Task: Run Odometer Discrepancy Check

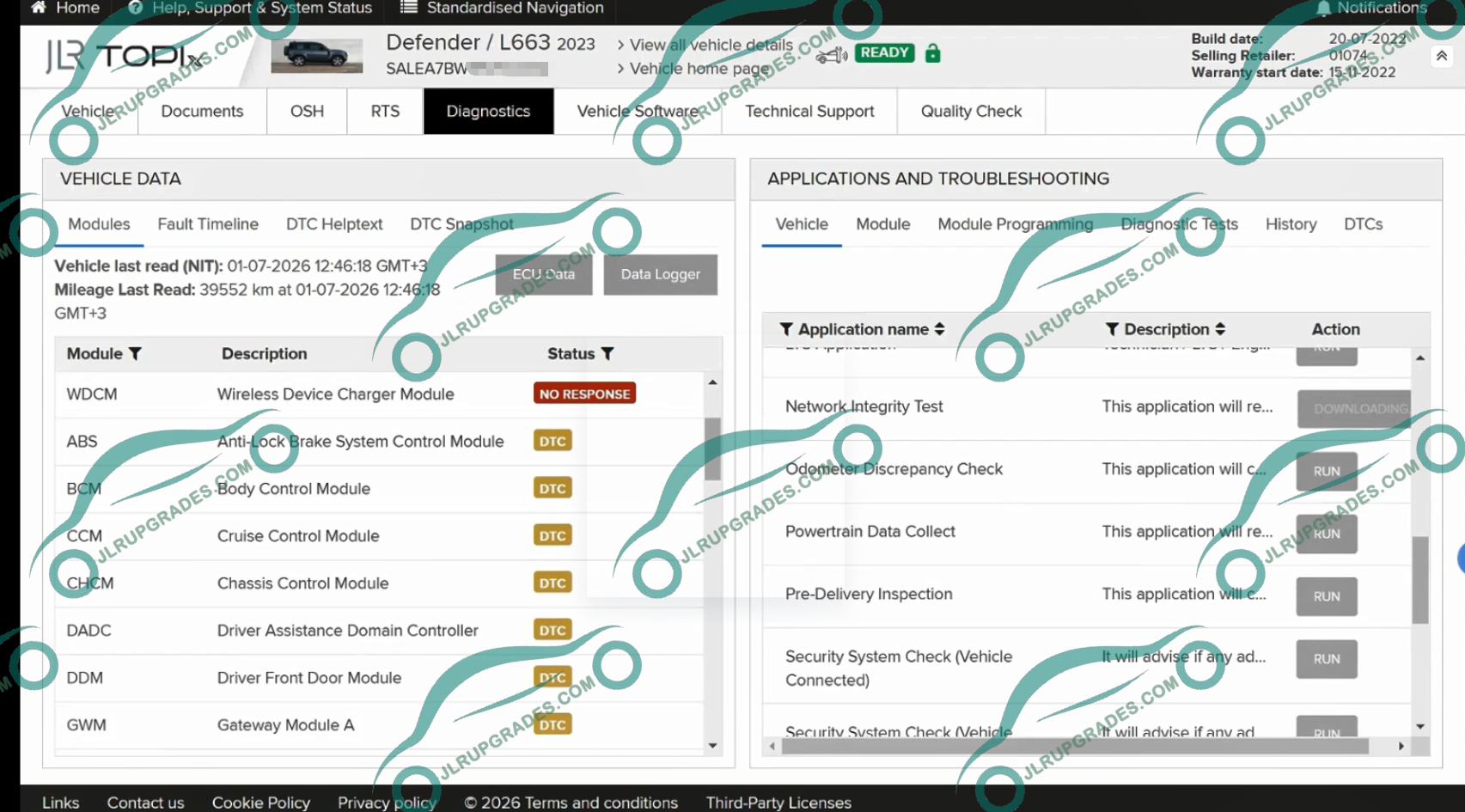Action: pyautogui.click(x=1327, y=471)
